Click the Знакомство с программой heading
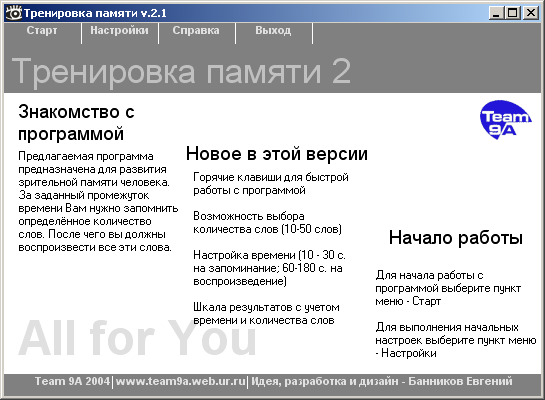This screenshot has width=545, height=400. tap(76, 123)
